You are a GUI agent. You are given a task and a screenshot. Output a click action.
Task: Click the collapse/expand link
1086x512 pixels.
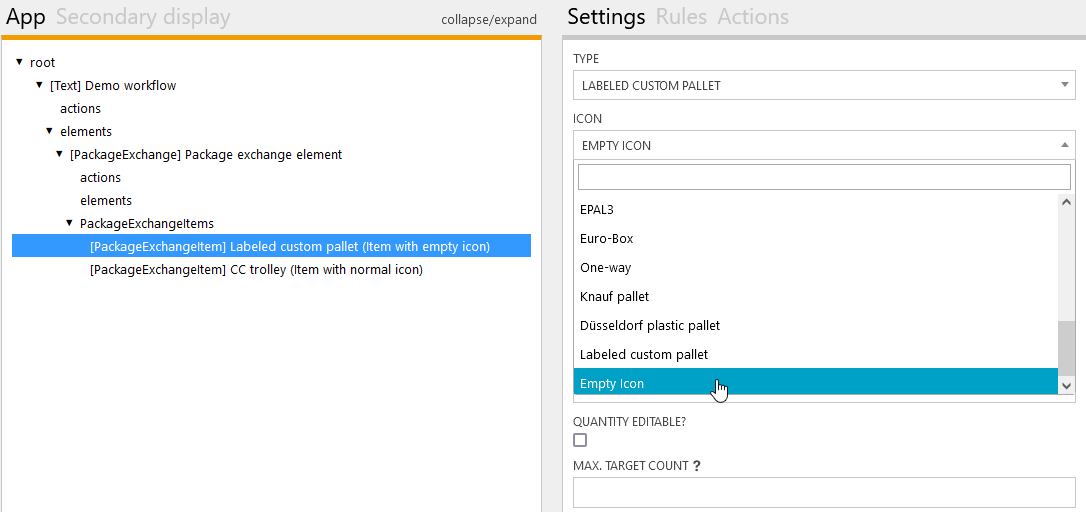489,19
